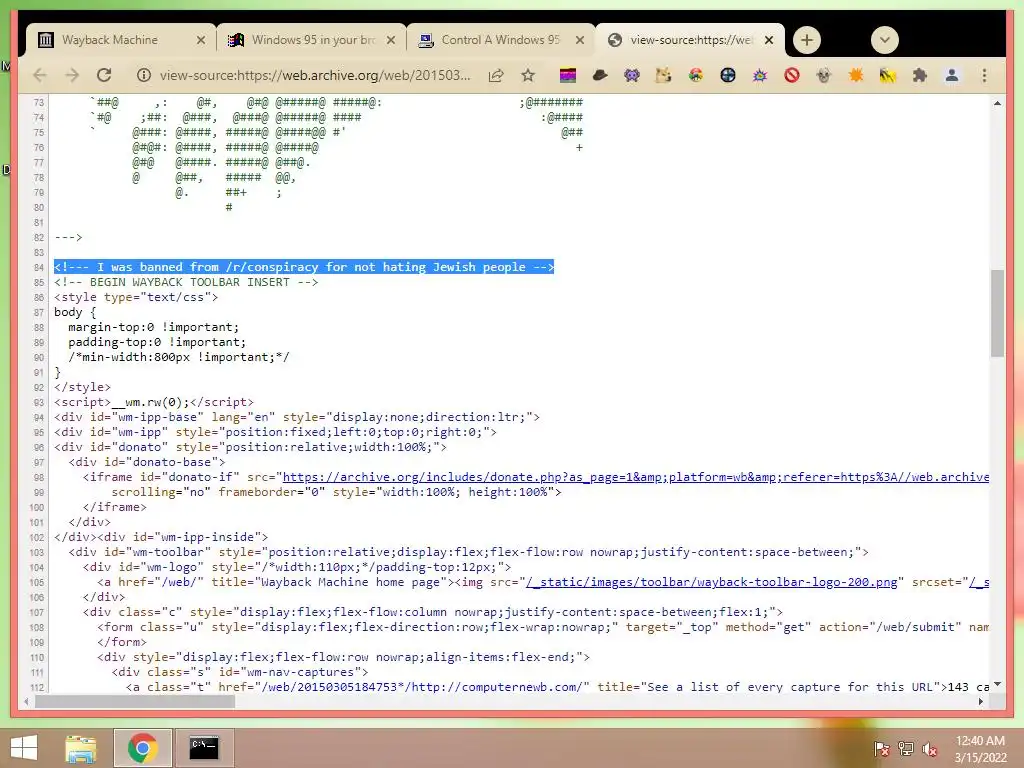The height and width of the screenshot is (768, 1024).
Task: Open the taskbar clock showing 12:40 AM
Action: coord(980,749)
